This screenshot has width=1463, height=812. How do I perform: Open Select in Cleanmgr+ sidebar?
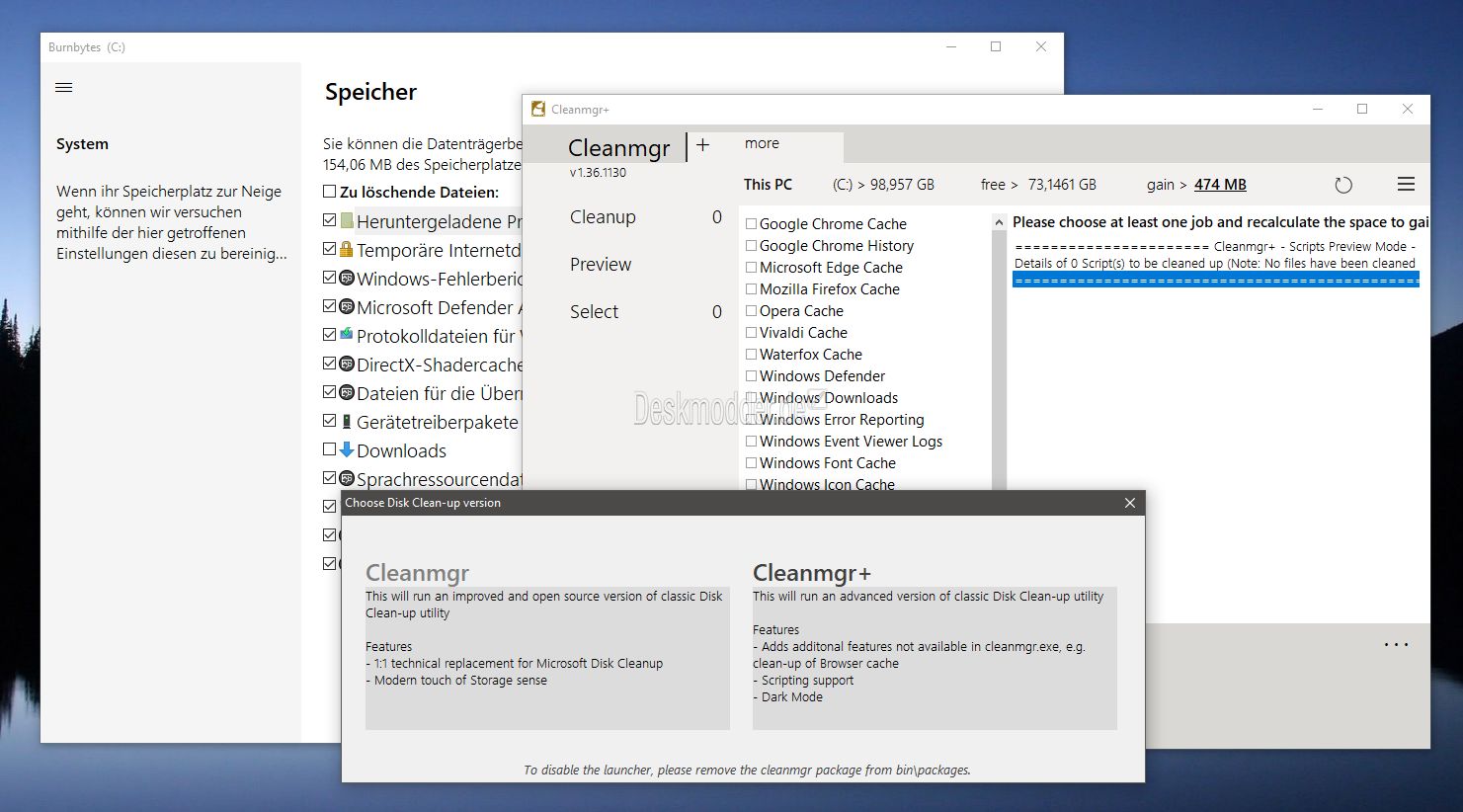coord(594,312)
